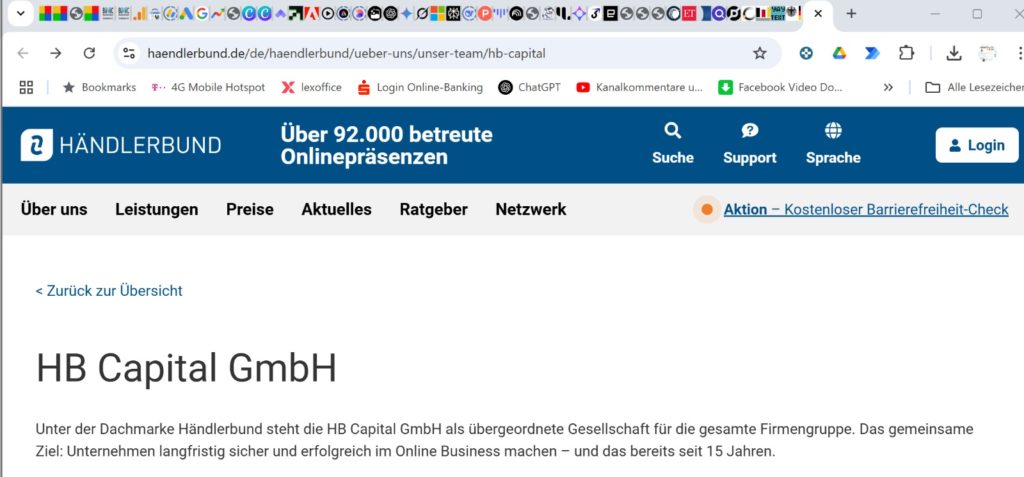This screenshot has height=477, width=1024.
Task: Open a new tab with the plus button
Action: pos(851,14)
